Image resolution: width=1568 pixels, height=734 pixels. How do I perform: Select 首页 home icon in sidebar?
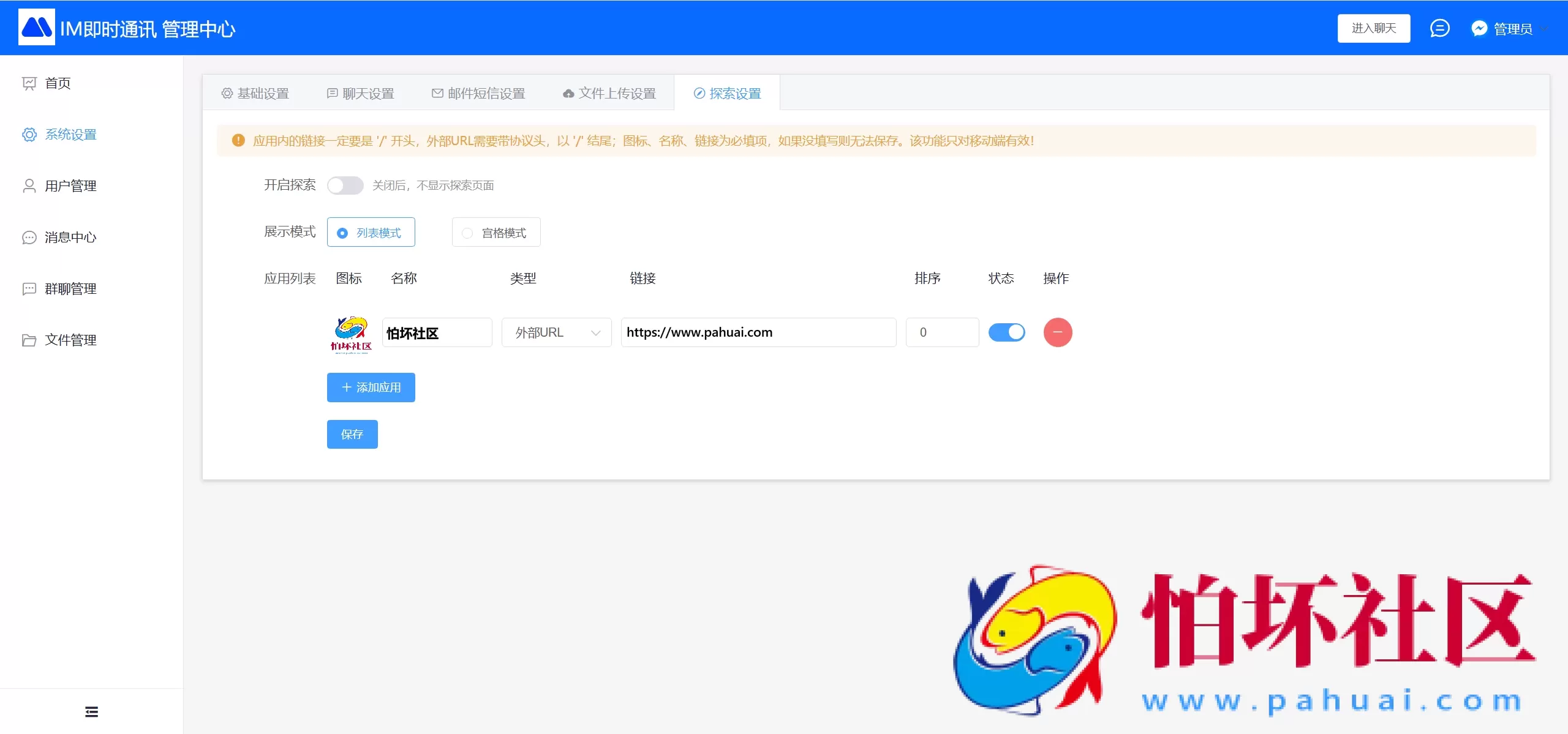(30, 83)
